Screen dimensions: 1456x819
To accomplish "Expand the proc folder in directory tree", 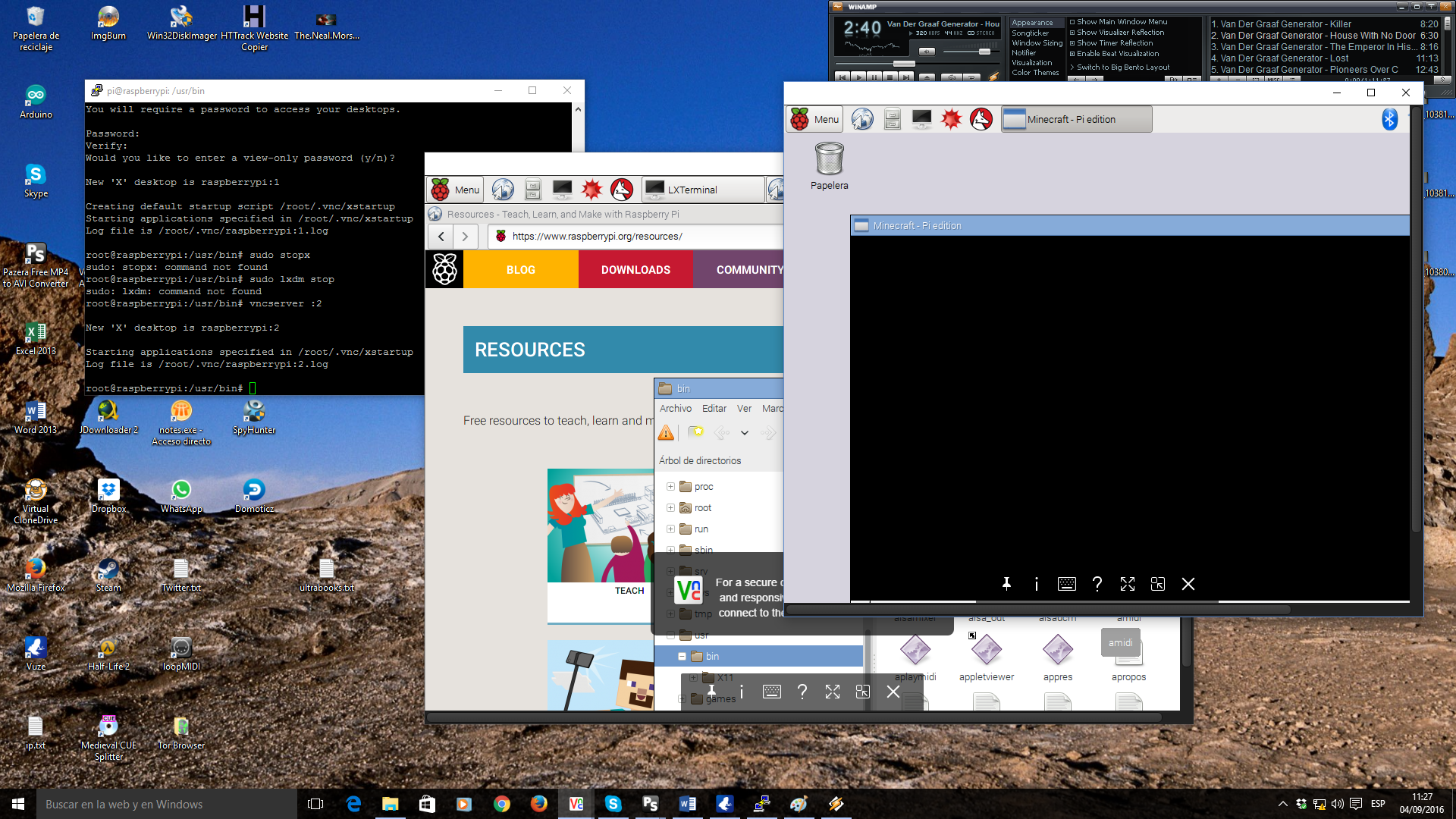I will tap(670, 487).
